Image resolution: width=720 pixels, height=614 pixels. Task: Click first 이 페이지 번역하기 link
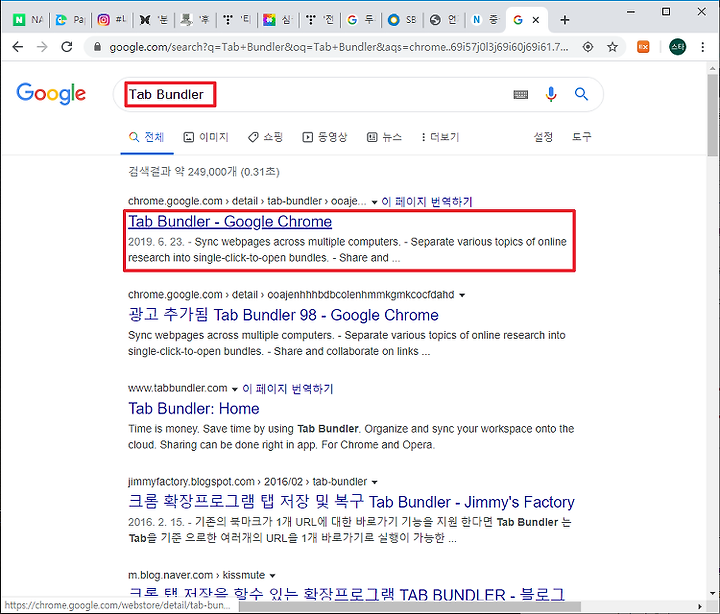[x=427, y=202]
